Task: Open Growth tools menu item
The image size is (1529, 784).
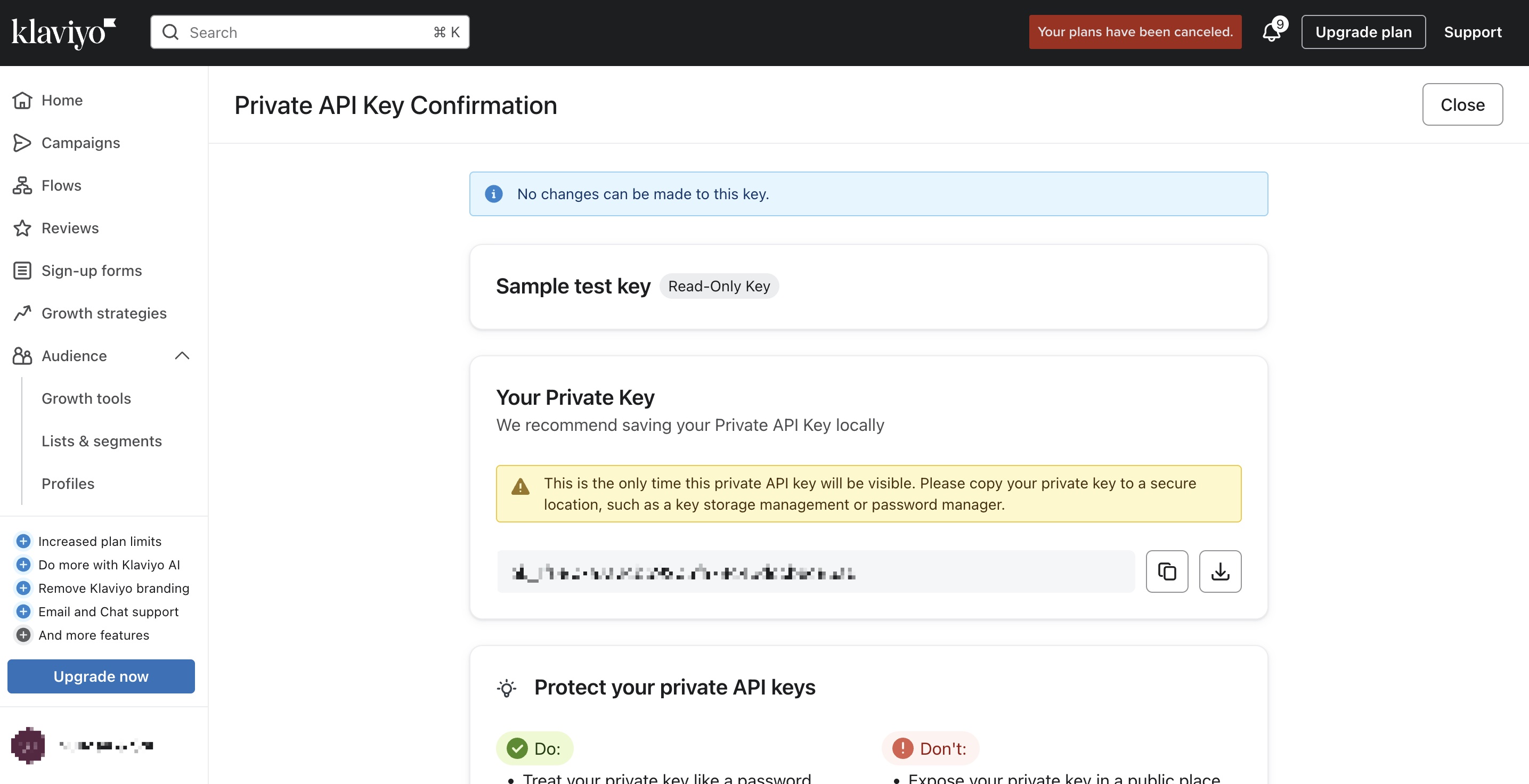Action: [86, 398]
